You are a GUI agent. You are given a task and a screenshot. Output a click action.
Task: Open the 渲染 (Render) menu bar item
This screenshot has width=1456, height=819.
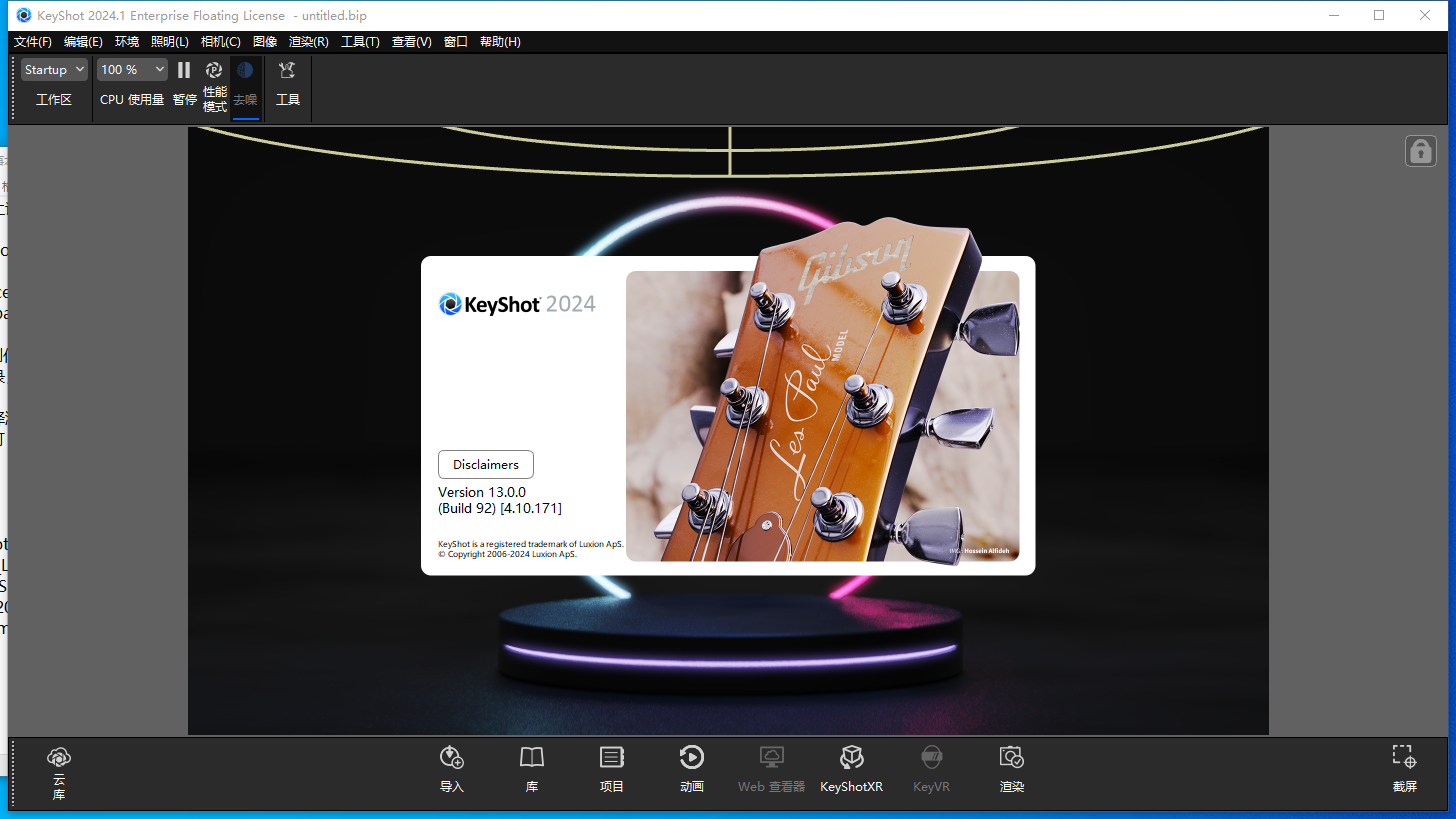point(308,41)
